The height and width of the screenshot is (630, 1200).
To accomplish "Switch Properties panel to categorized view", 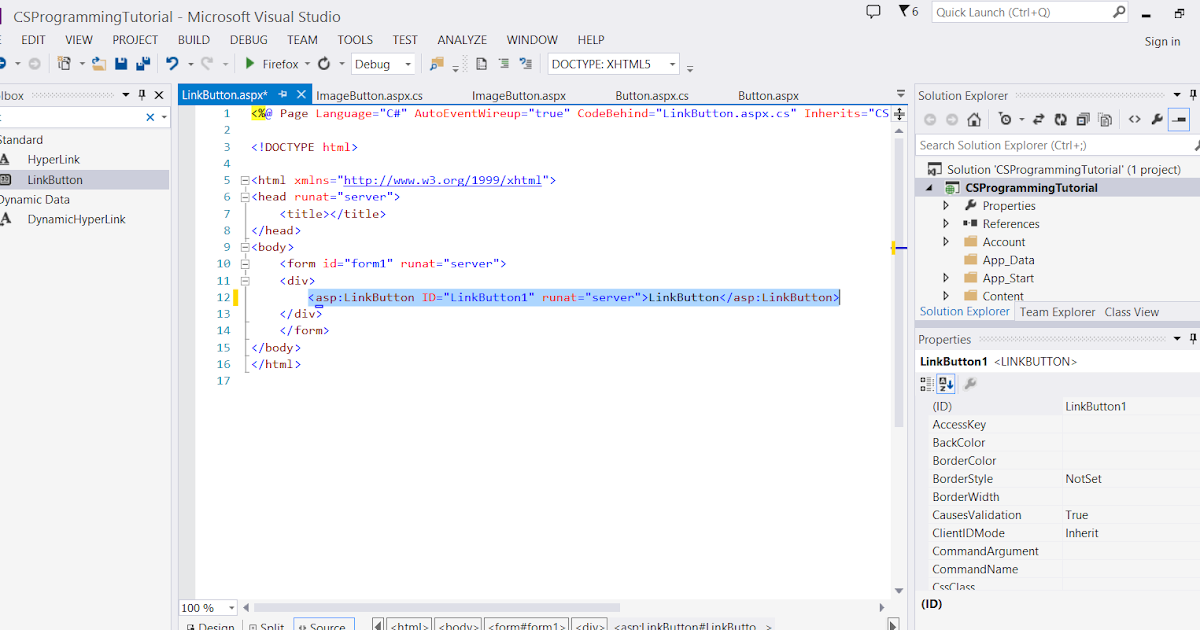I will [927, 383].
